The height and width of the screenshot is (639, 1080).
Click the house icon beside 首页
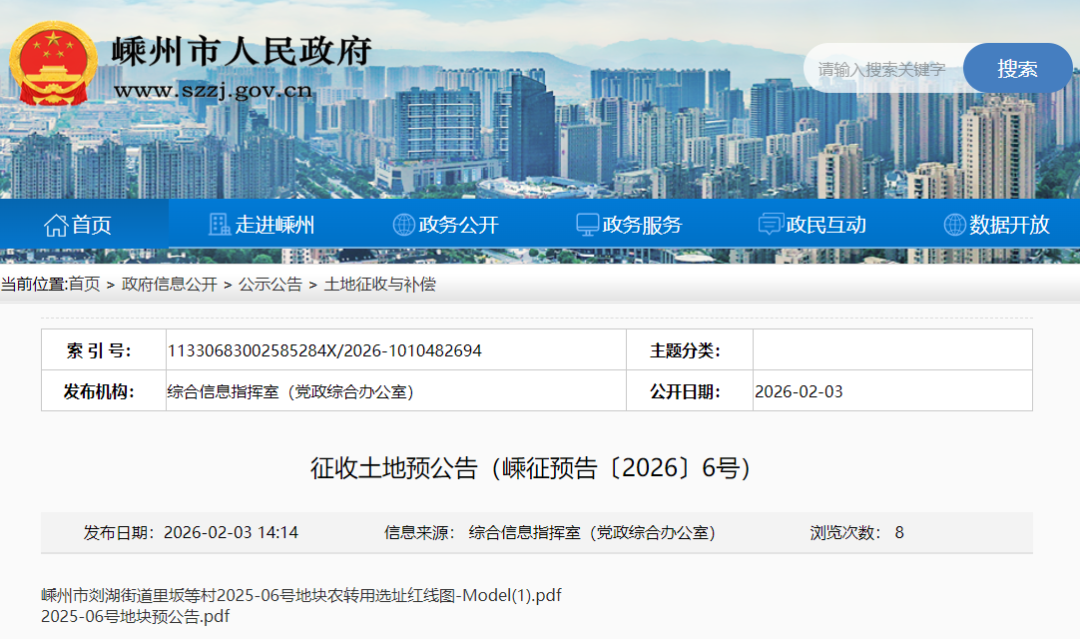(55, 225)
